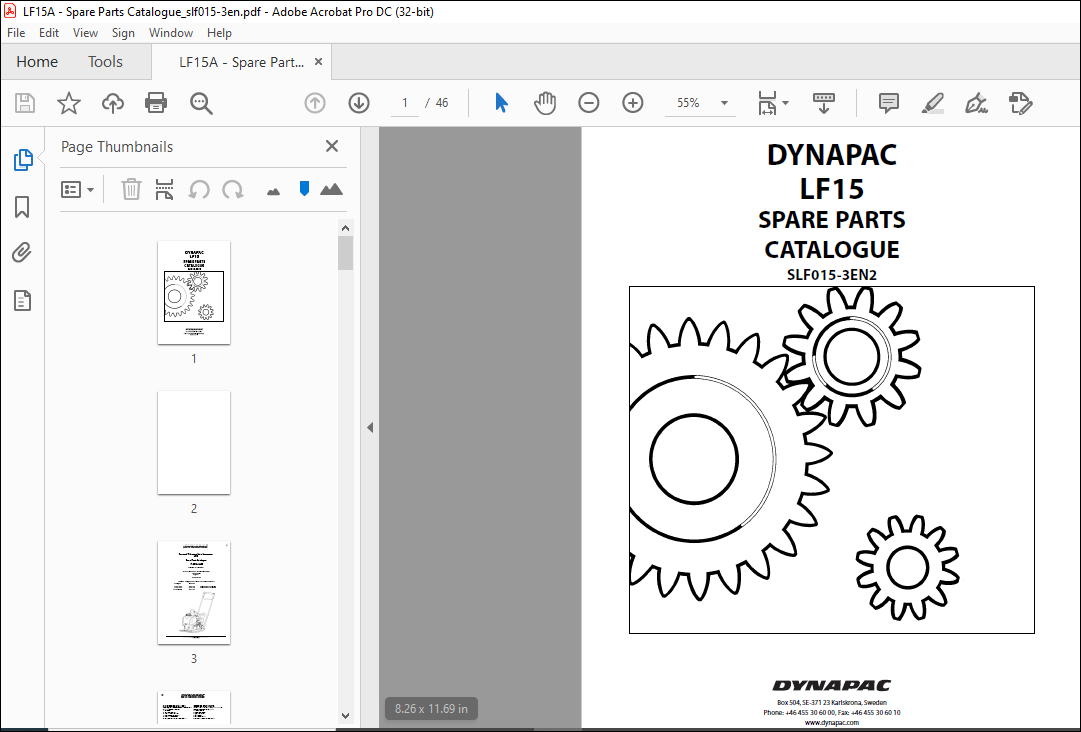Image resolution: width=1081 pixels, height=732 pixels.
Task: Add a sticky note comment
Action: click(x=889, y=103)
